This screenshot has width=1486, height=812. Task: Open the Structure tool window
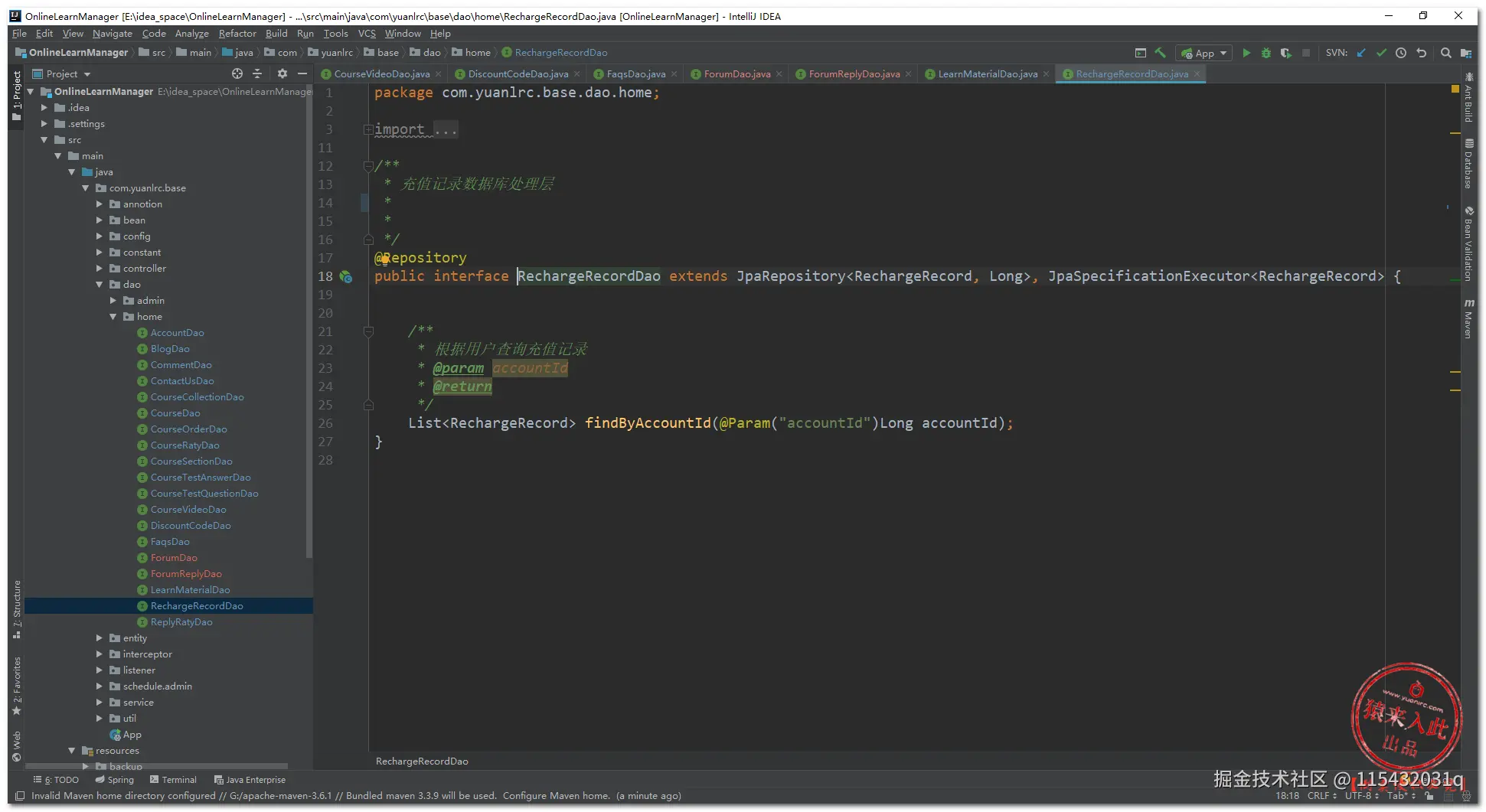[x=17, y=609]
